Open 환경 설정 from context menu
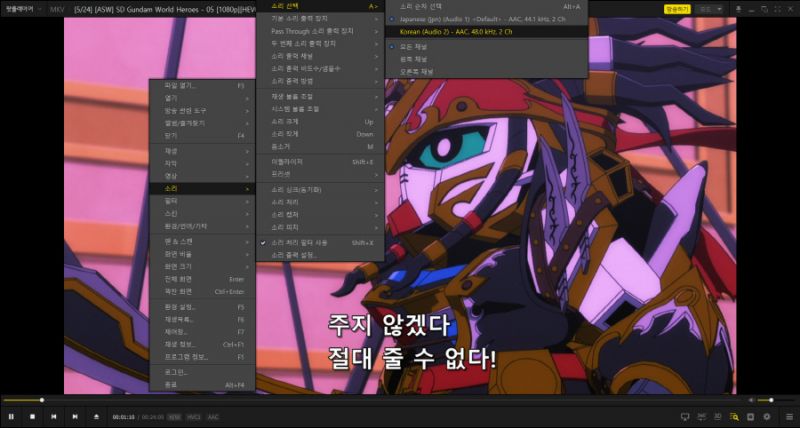Screen dimensions: 800x428 201,306
